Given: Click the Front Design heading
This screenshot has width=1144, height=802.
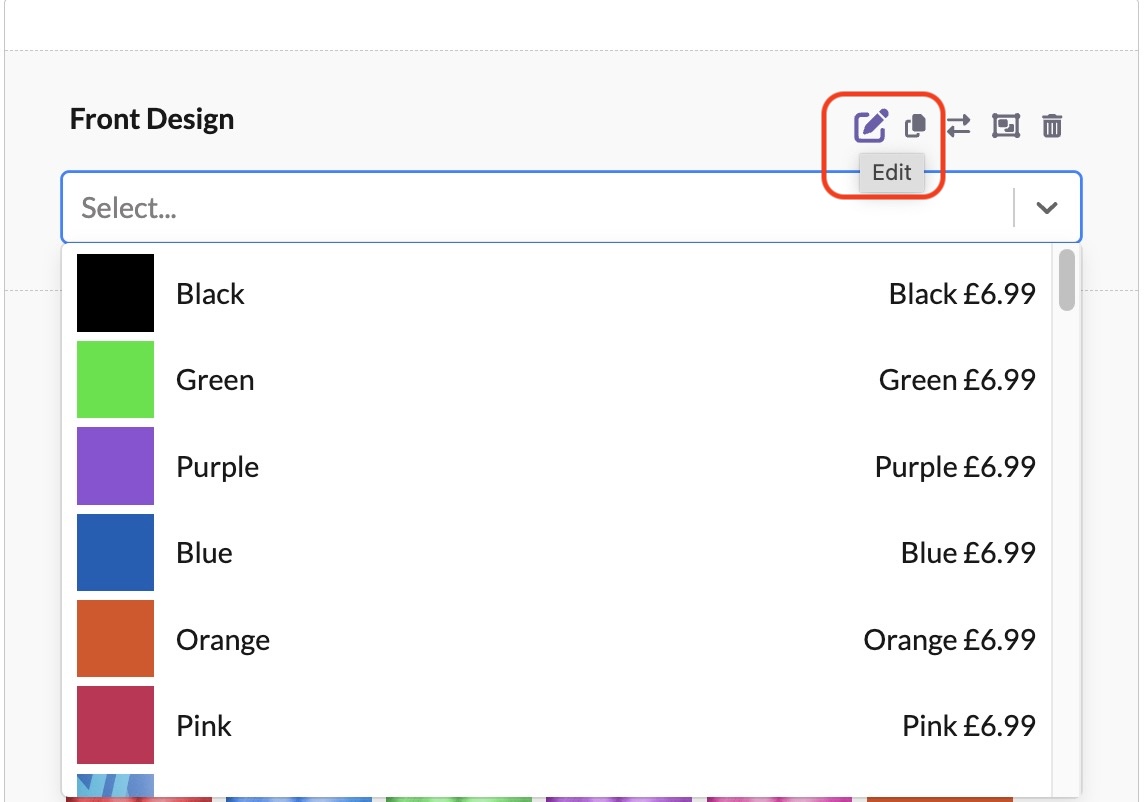Looking at the screenshot, I should point(152,119).
